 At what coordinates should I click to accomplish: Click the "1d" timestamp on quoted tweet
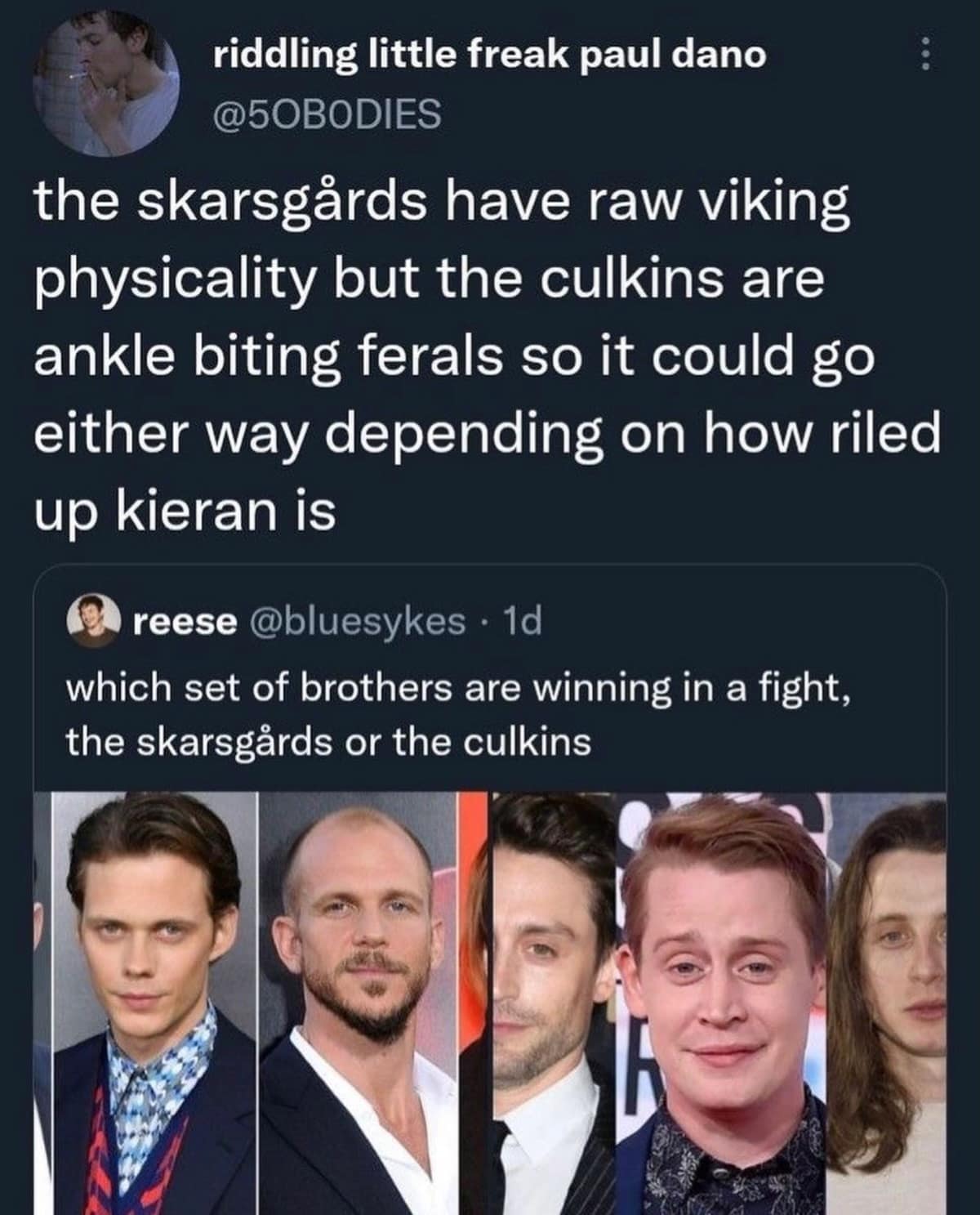coord(523,623)
